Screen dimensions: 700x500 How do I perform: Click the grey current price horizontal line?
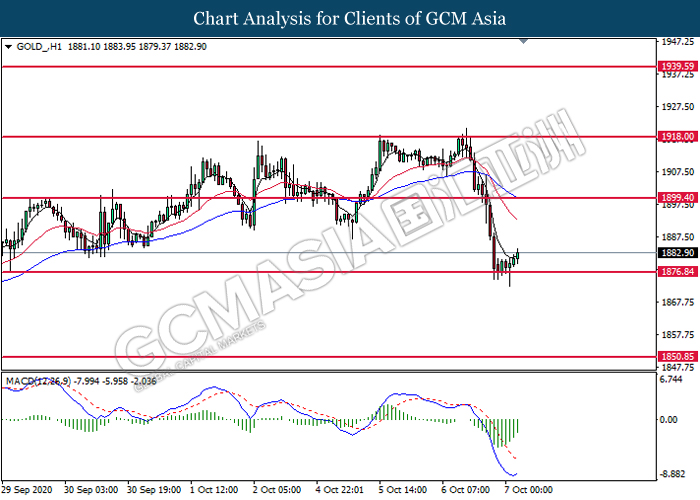click(x=329, y=253)
